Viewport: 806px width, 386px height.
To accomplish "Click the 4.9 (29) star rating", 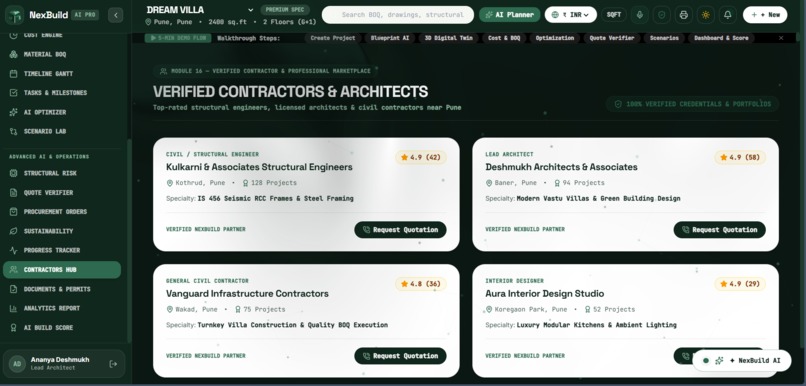I will coord(740,284).
